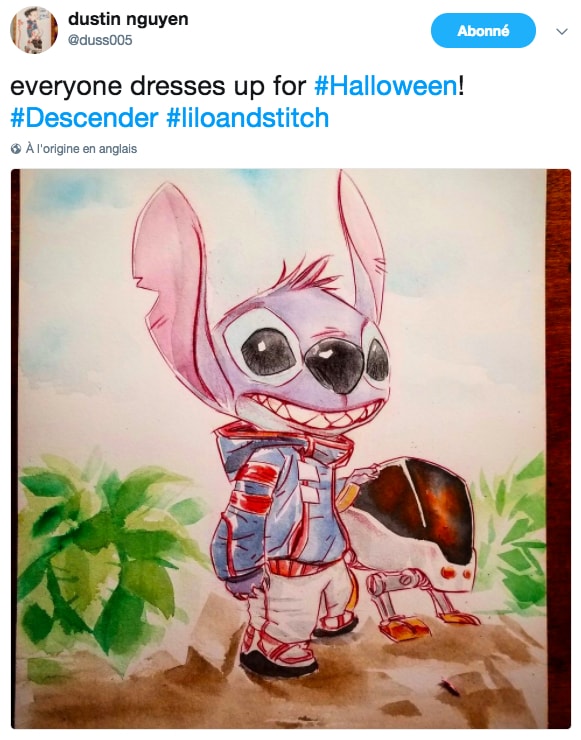Click the 'À l'origine en anglais' label
The image size is (581, 740).
point(81,149)
